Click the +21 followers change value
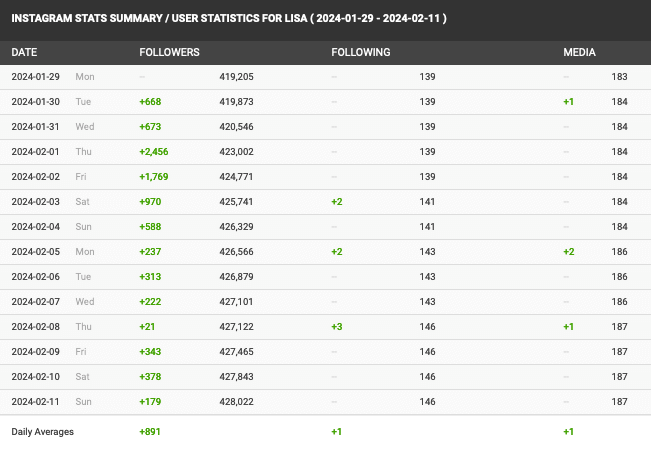Viewport: 651px width, 456px height. click(147, 327)
